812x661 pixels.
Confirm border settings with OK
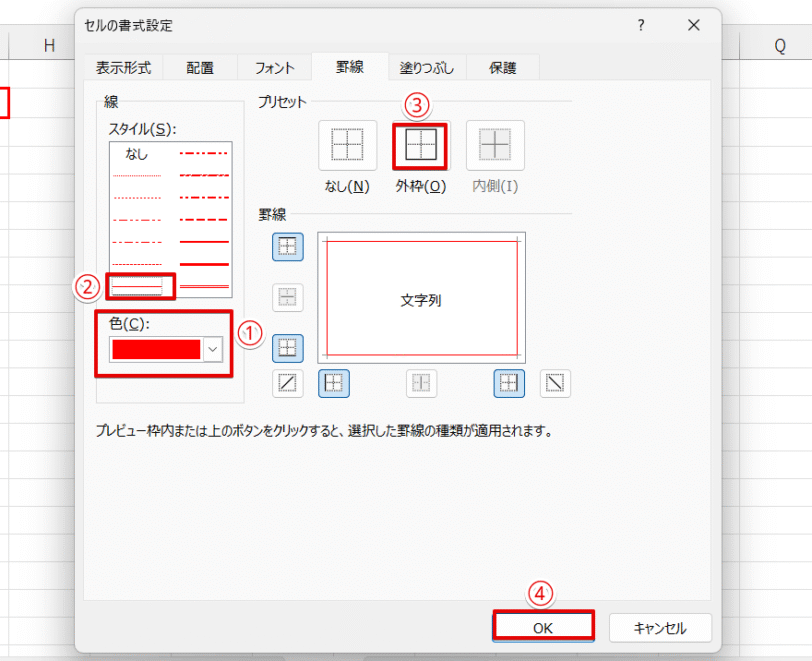coord(543,628)
